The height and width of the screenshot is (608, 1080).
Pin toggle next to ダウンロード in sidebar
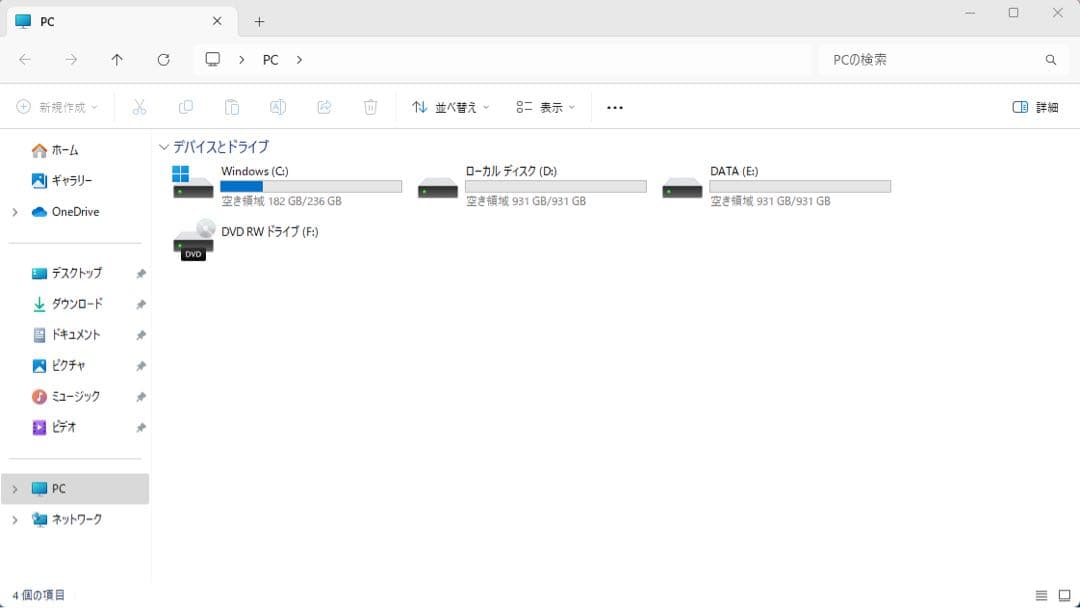(x=140, y=303)
